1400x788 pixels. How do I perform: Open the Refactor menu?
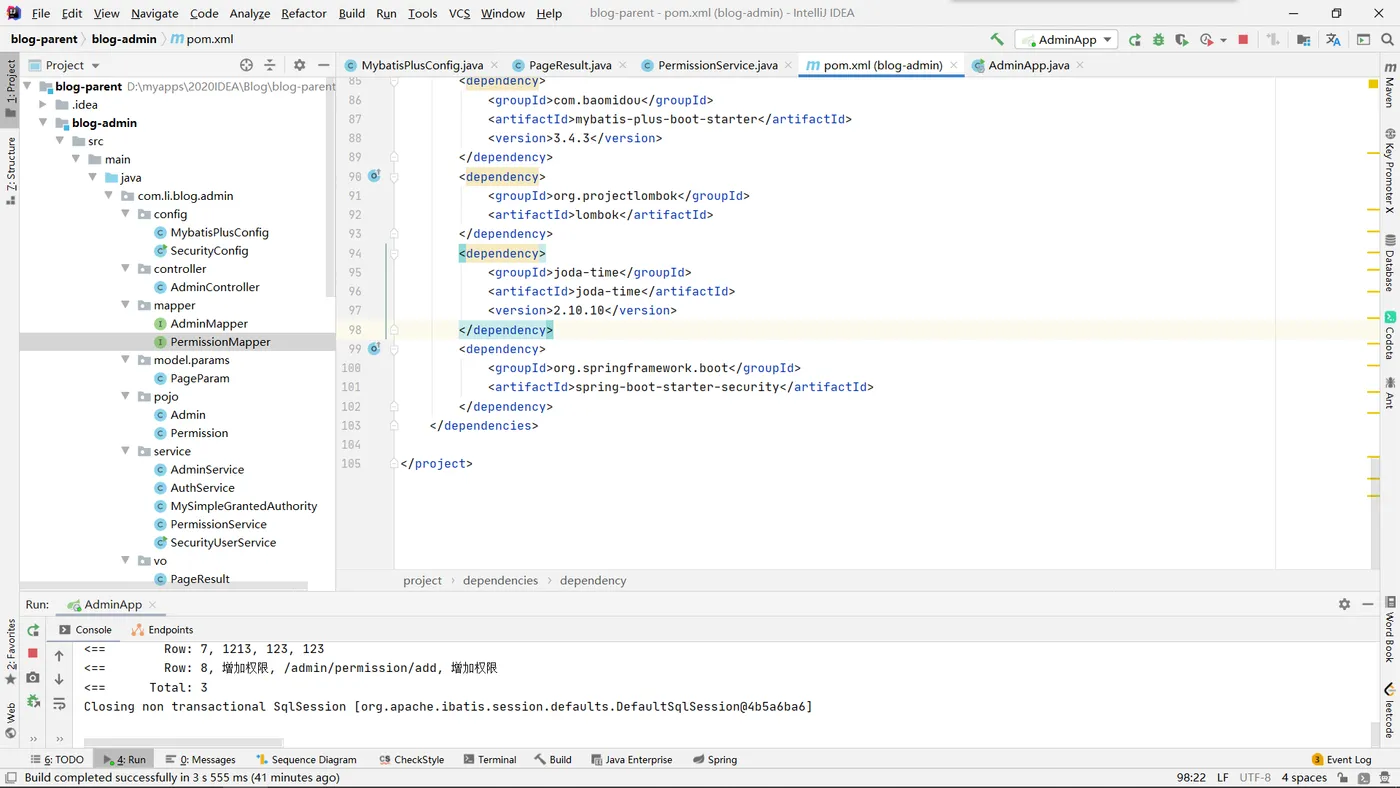(303, 13)
